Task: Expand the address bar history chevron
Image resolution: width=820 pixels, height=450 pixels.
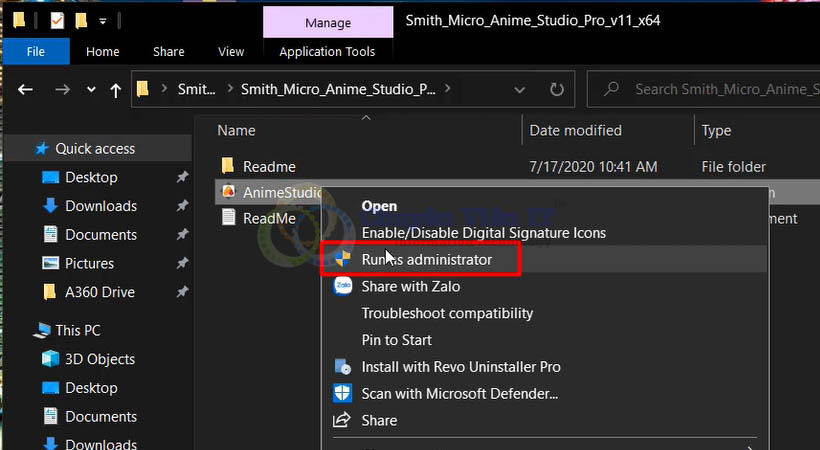Action: coord(520,89)
